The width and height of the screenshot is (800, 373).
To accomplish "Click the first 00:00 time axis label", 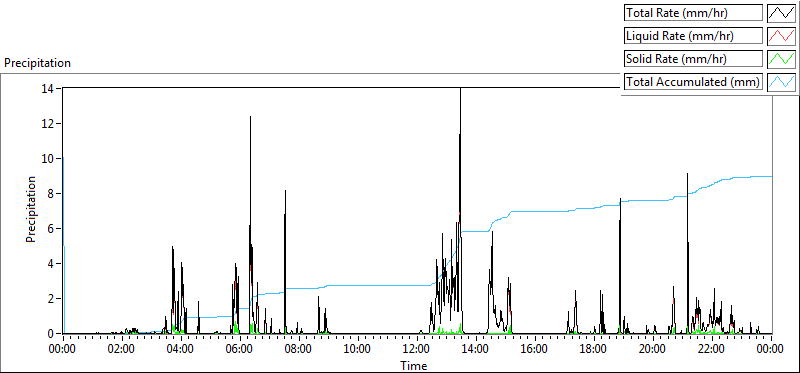I will [63, 350].
